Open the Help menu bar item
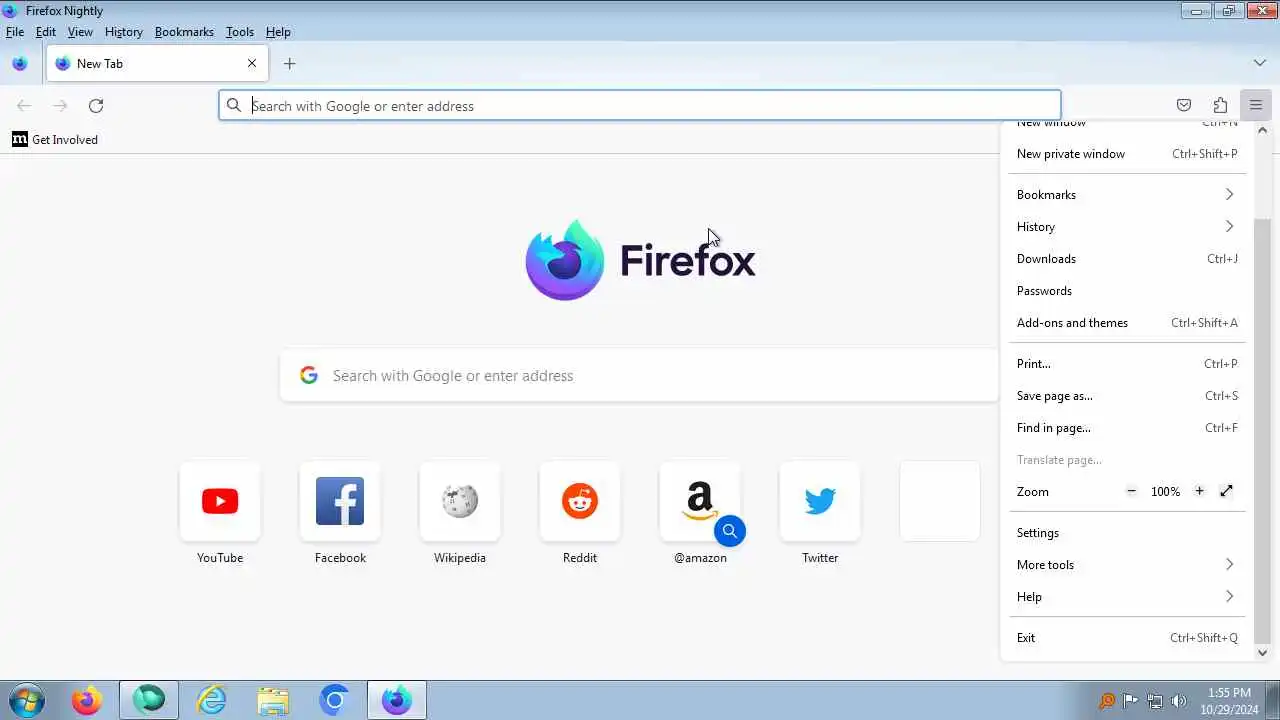The image size is (1280, 720). pyautogui.click(x=278, y=32)
